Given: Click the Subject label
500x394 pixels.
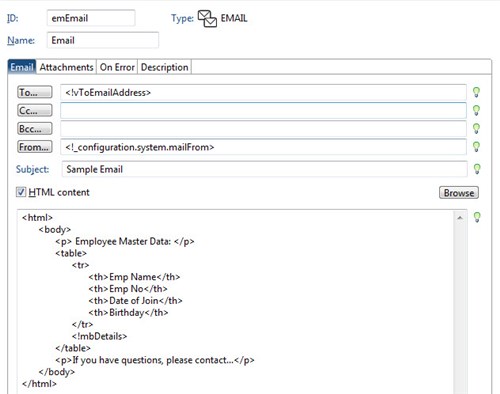Looking at the screenshot, I should tap(32, 169).
